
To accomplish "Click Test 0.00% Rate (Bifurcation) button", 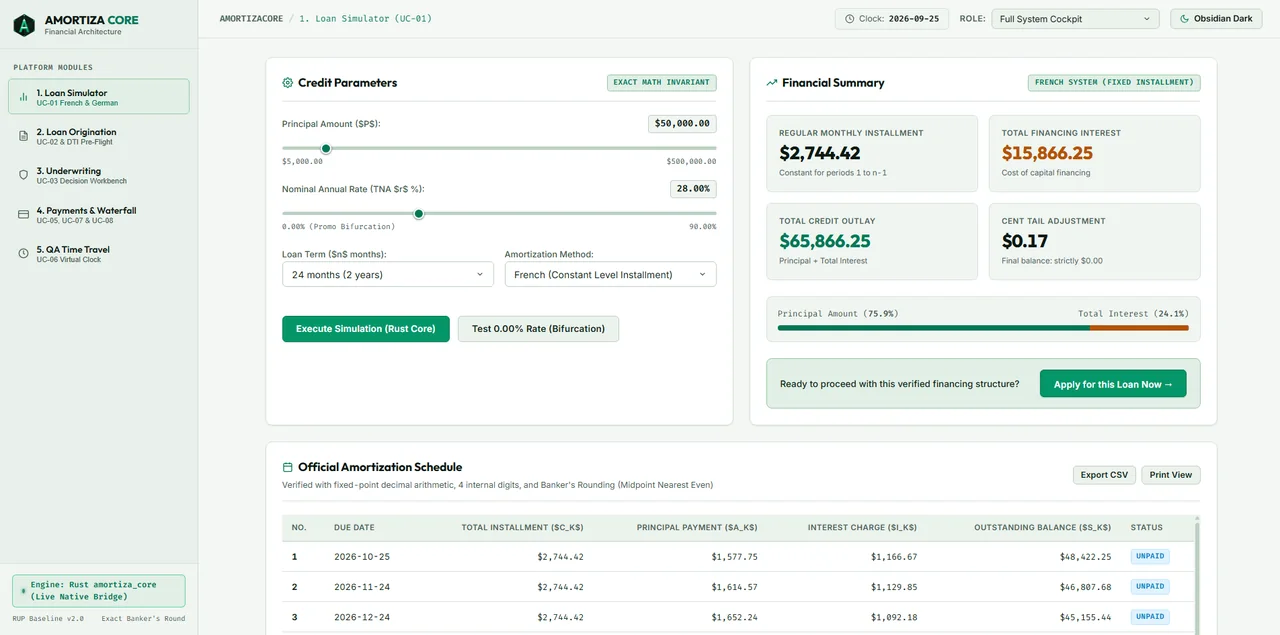I will (x=538, y=329).
